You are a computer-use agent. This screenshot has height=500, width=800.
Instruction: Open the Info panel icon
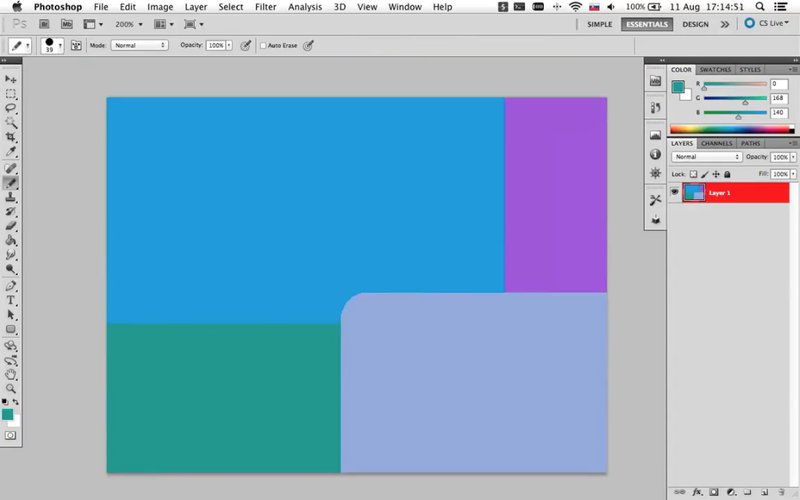pyautogui.click(x=656, y=154)
